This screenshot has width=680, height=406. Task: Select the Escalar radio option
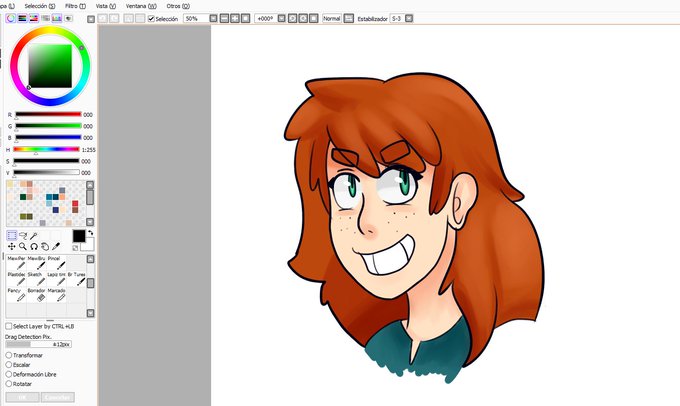tap(9, 364)
